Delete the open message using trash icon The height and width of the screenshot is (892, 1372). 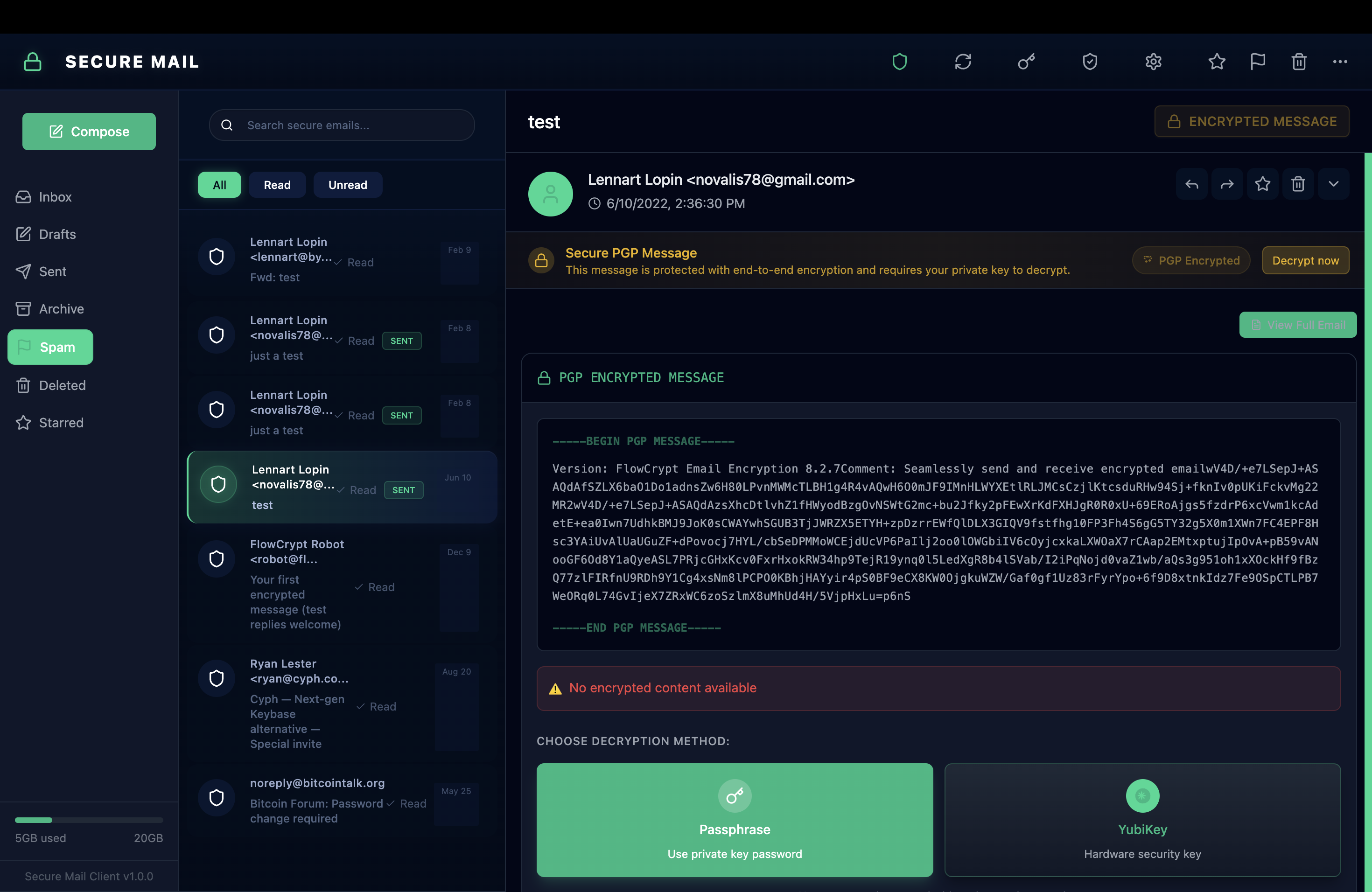1298,184
